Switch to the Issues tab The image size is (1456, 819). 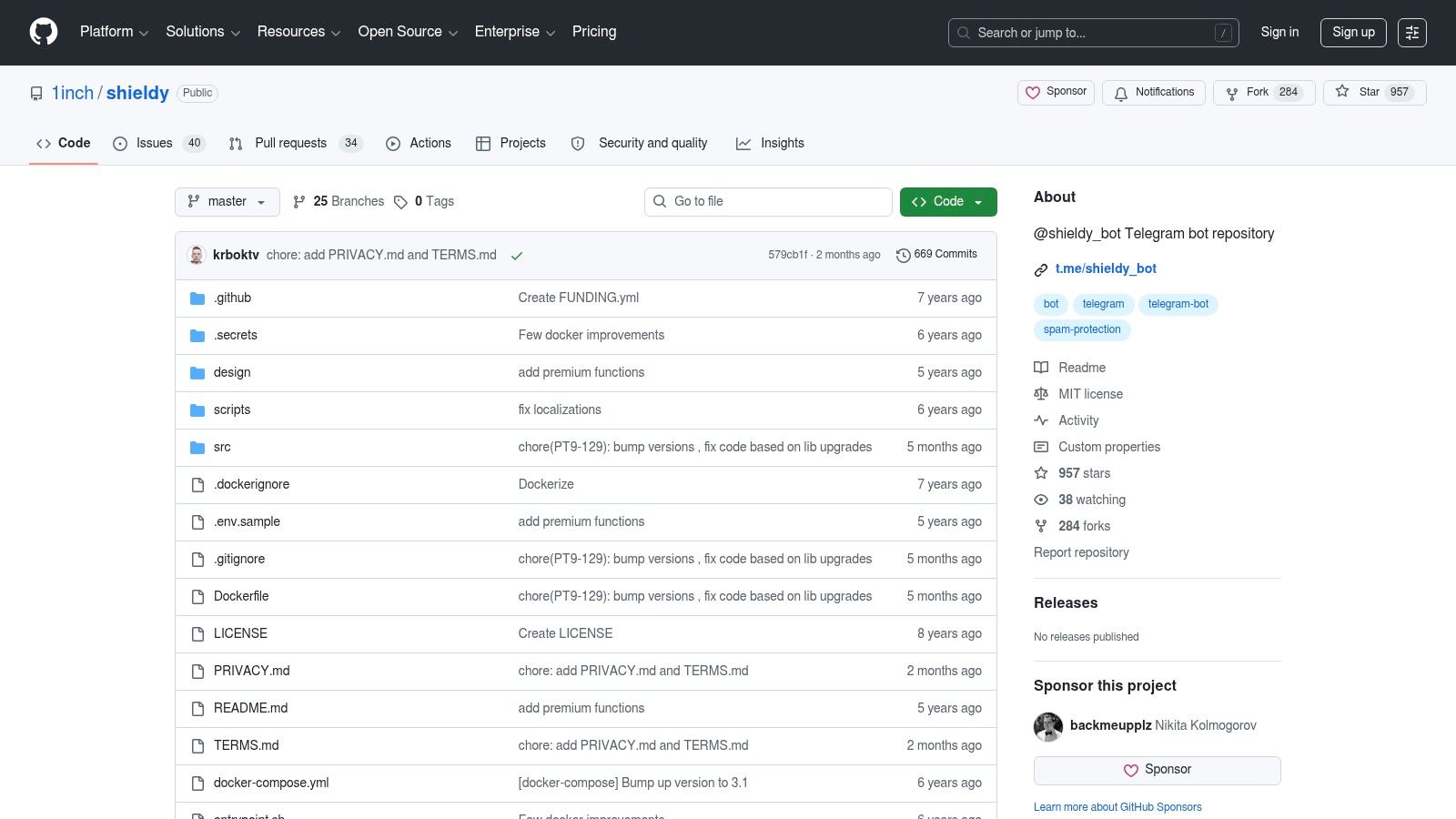point(159,144)
